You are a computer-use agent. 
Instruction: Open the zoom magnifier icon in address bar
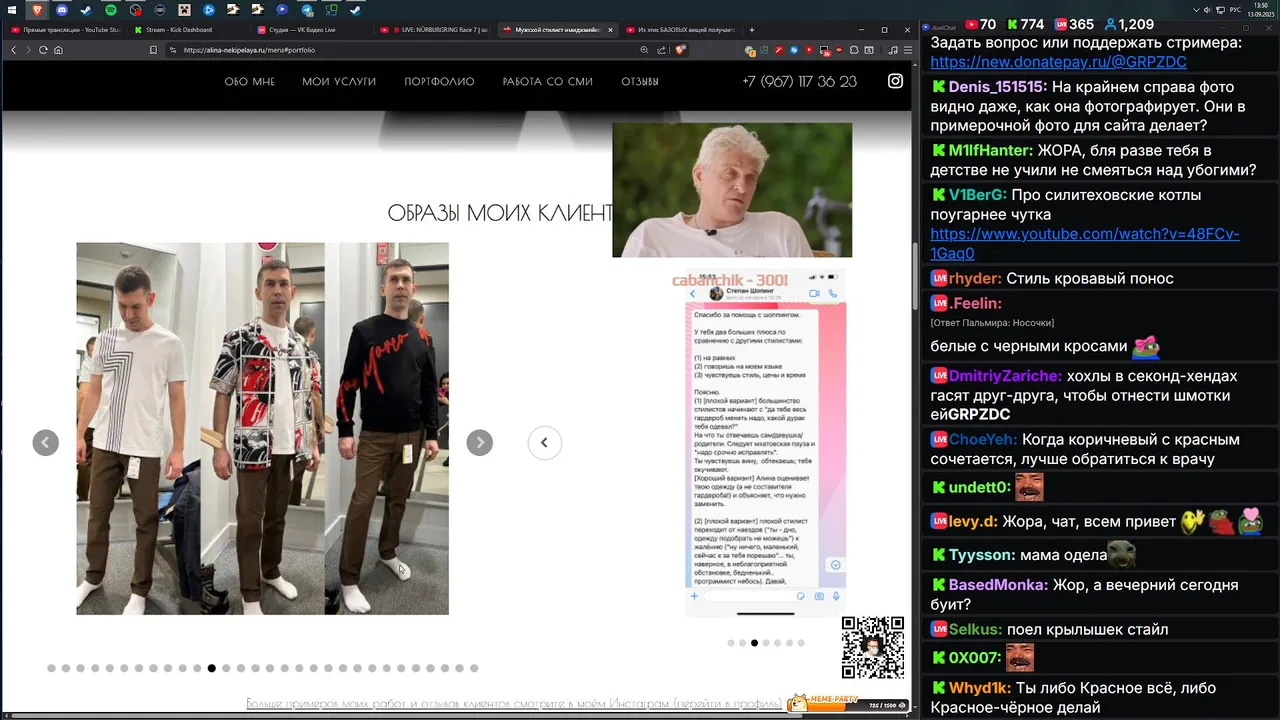click(644, 50)
